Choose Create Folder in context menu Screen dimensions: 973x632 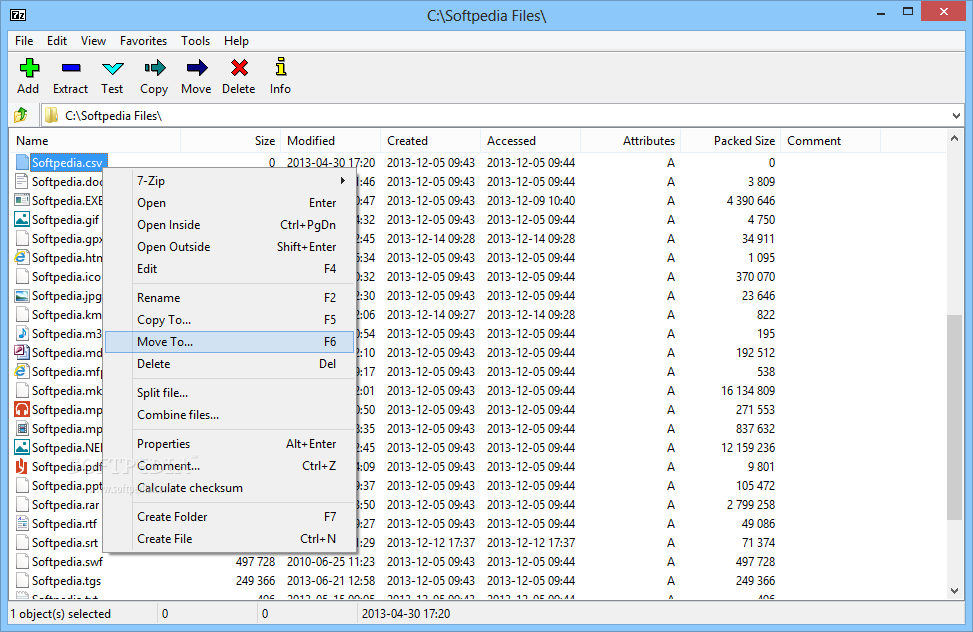click(x=230, y=517)
